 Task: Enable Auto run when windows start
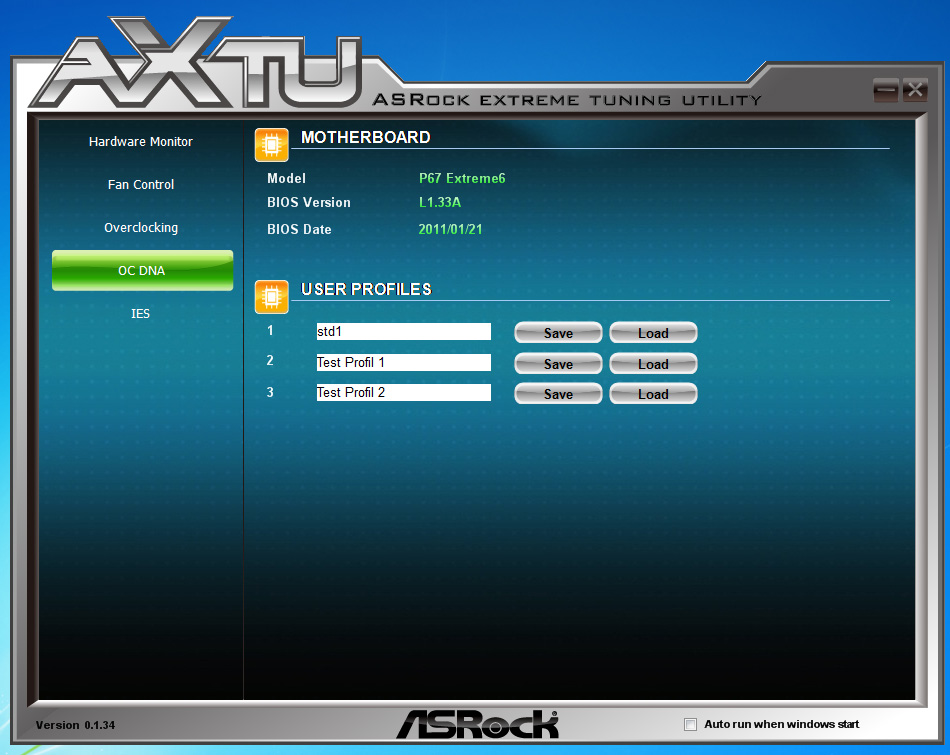(690, 724)
